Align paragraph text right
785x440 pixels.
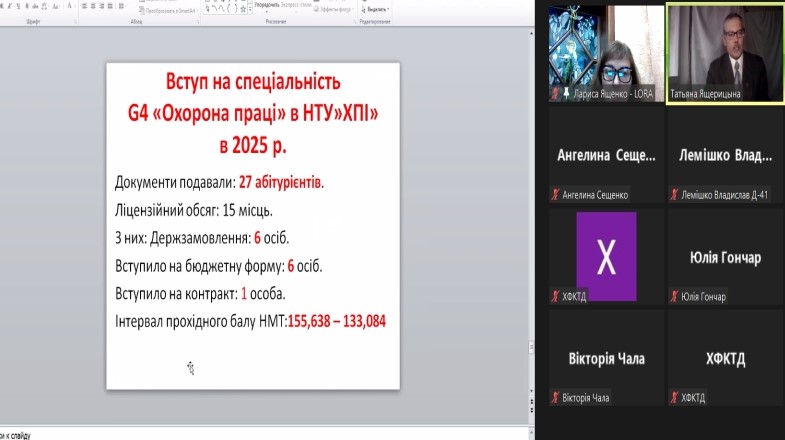point(102,6)
